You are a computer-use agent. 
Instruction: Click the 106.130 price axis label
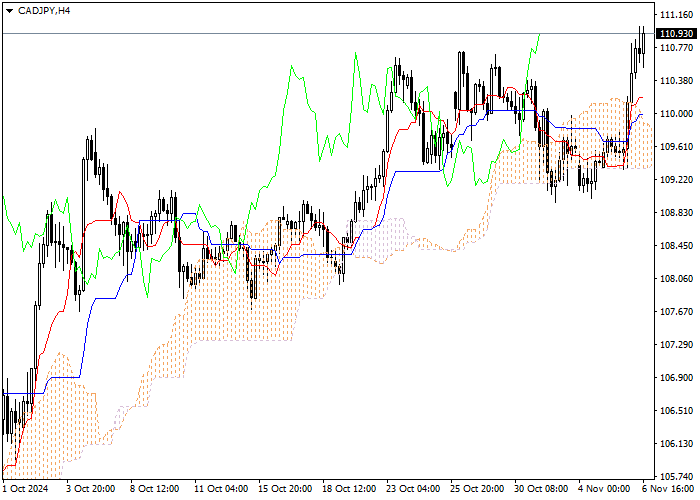(676, 444)
